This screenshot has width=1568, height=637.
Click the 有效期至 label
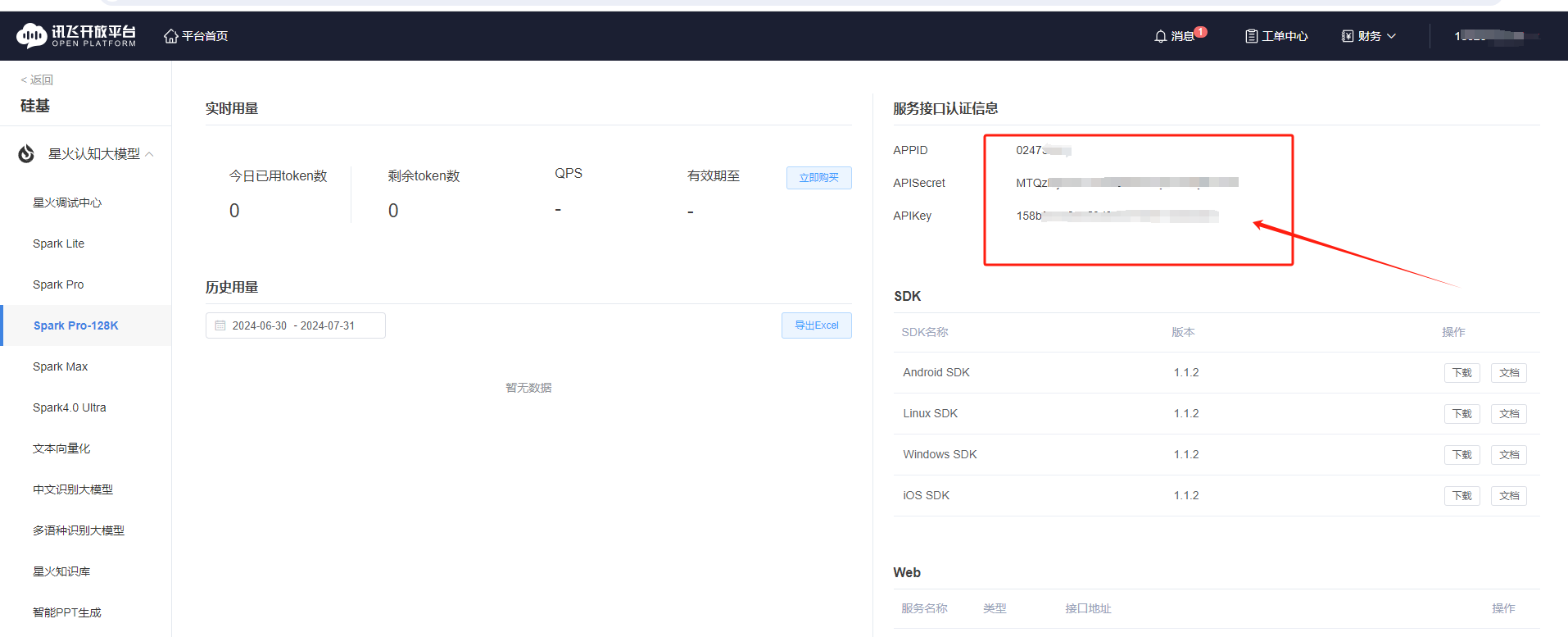714,176
